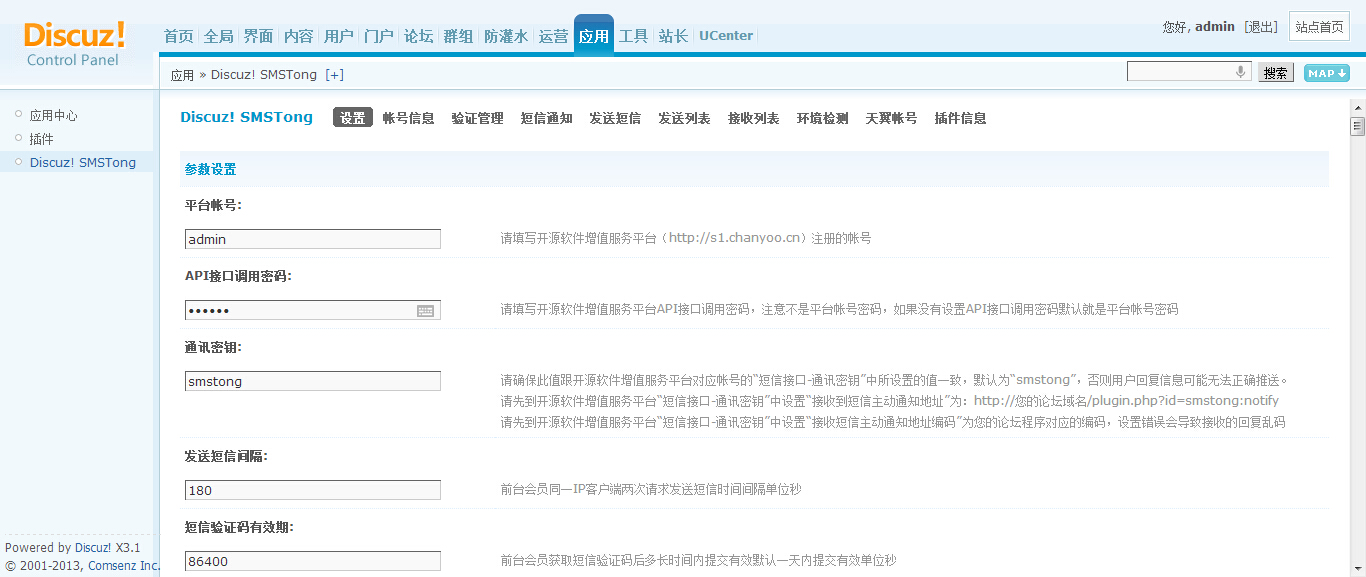Switch to the 短信通知 tab
This screenshot has width=1366, height=577.
click(x=546, y=118)
